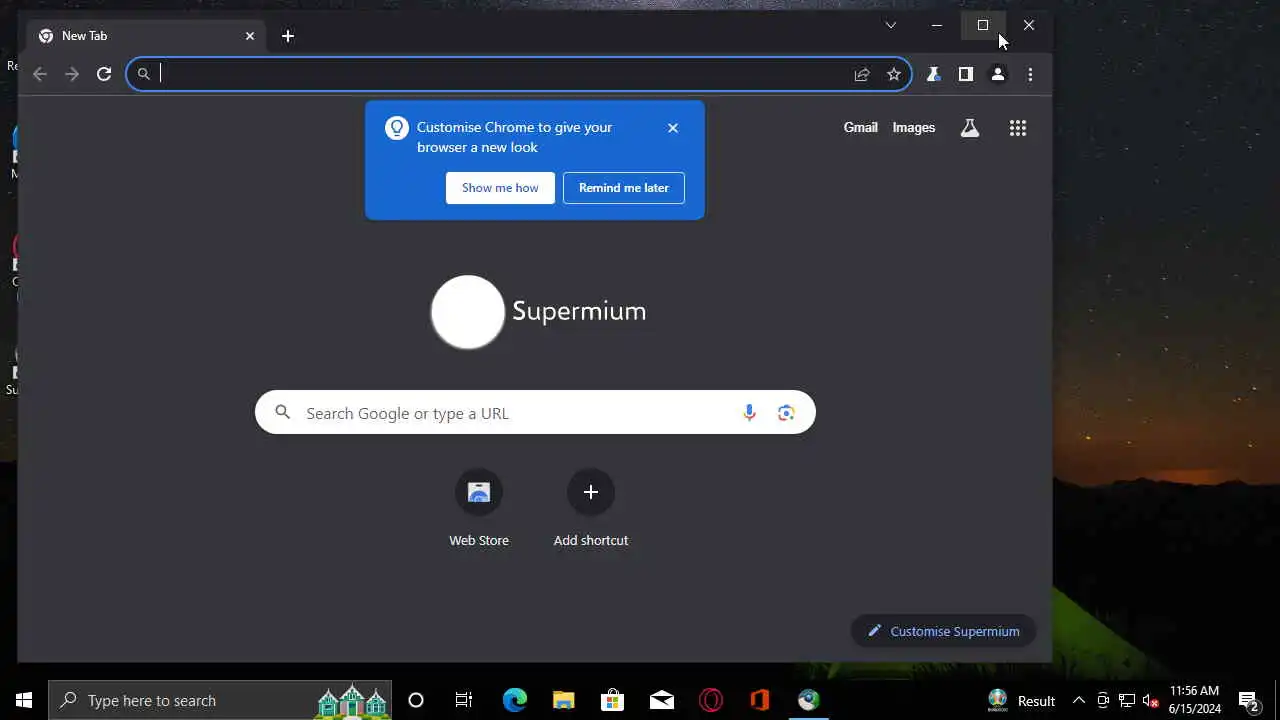Image resolution: width=1280 pixels, height=720 pixels.
Task: Open Cortana circle icon on taskbar
Action: [416, 700]
